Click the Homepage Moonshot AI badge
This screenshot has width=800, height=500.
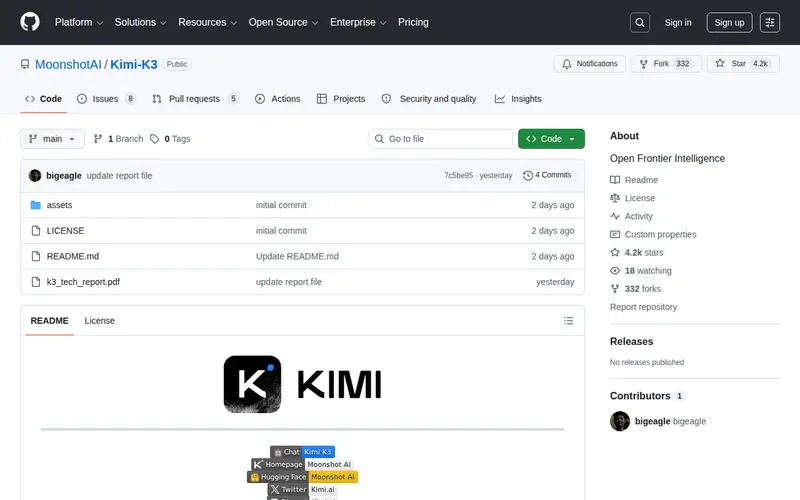click(x=302, y=464)
